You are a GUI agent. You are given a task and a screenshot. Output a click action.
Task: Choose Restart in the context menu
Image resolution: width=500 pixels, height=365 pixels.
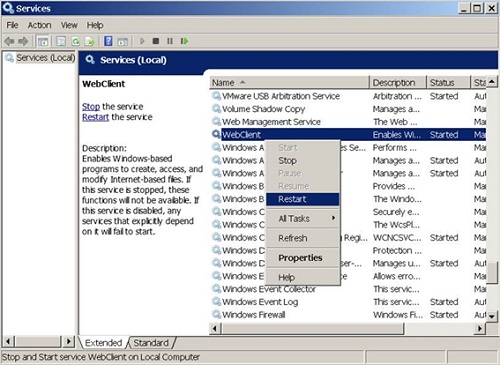click(303, 199)
